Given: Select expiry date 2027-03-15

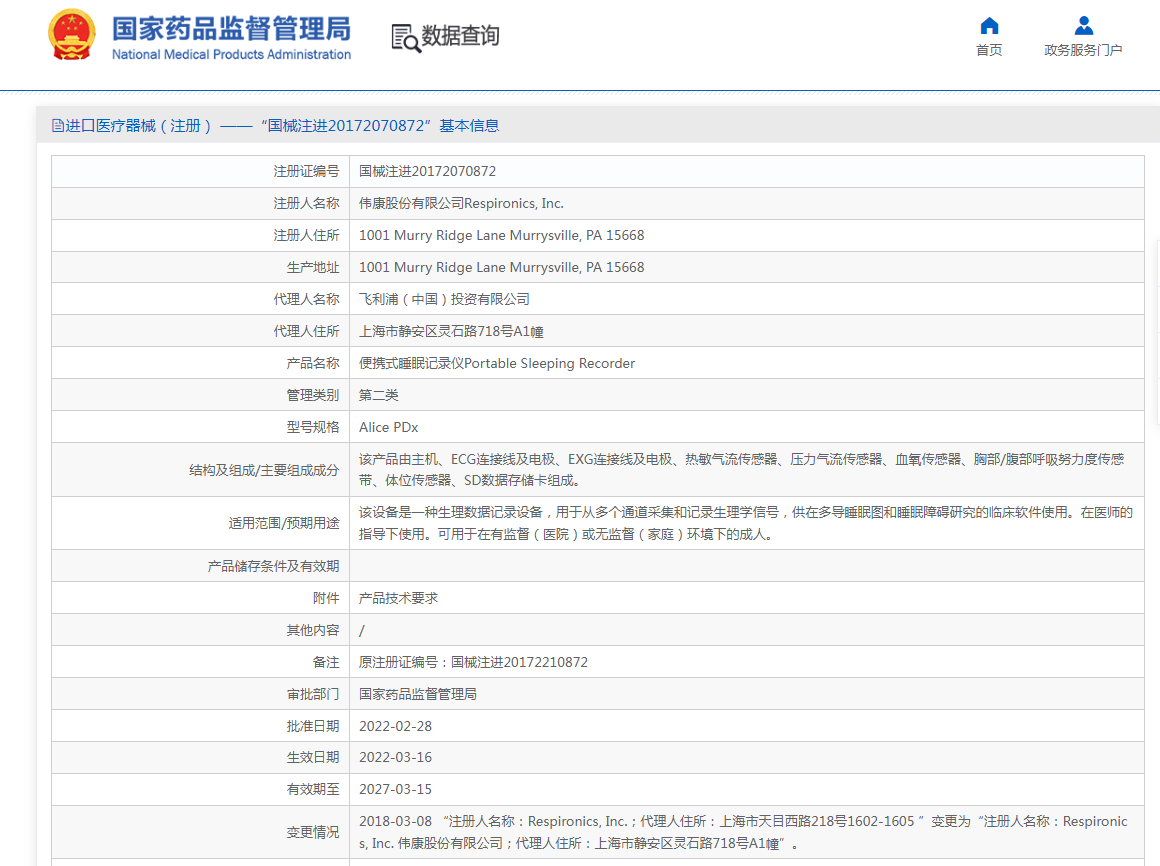Looking at the screenshot, I should tap(395, 789).
